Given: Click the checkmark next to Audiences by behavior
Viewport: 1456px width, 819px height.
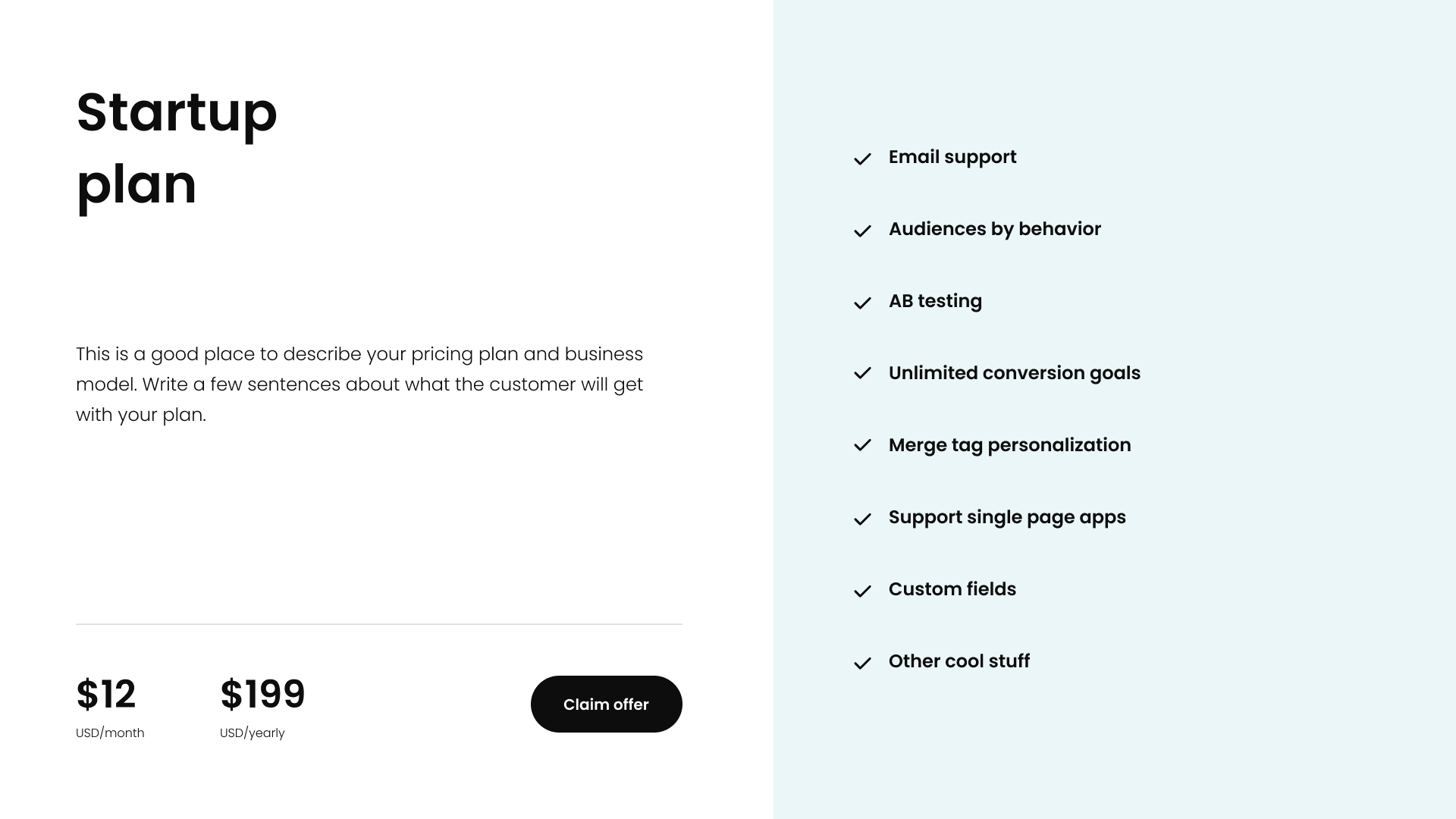Looking at the screenshot, I should tap(864, 232).
